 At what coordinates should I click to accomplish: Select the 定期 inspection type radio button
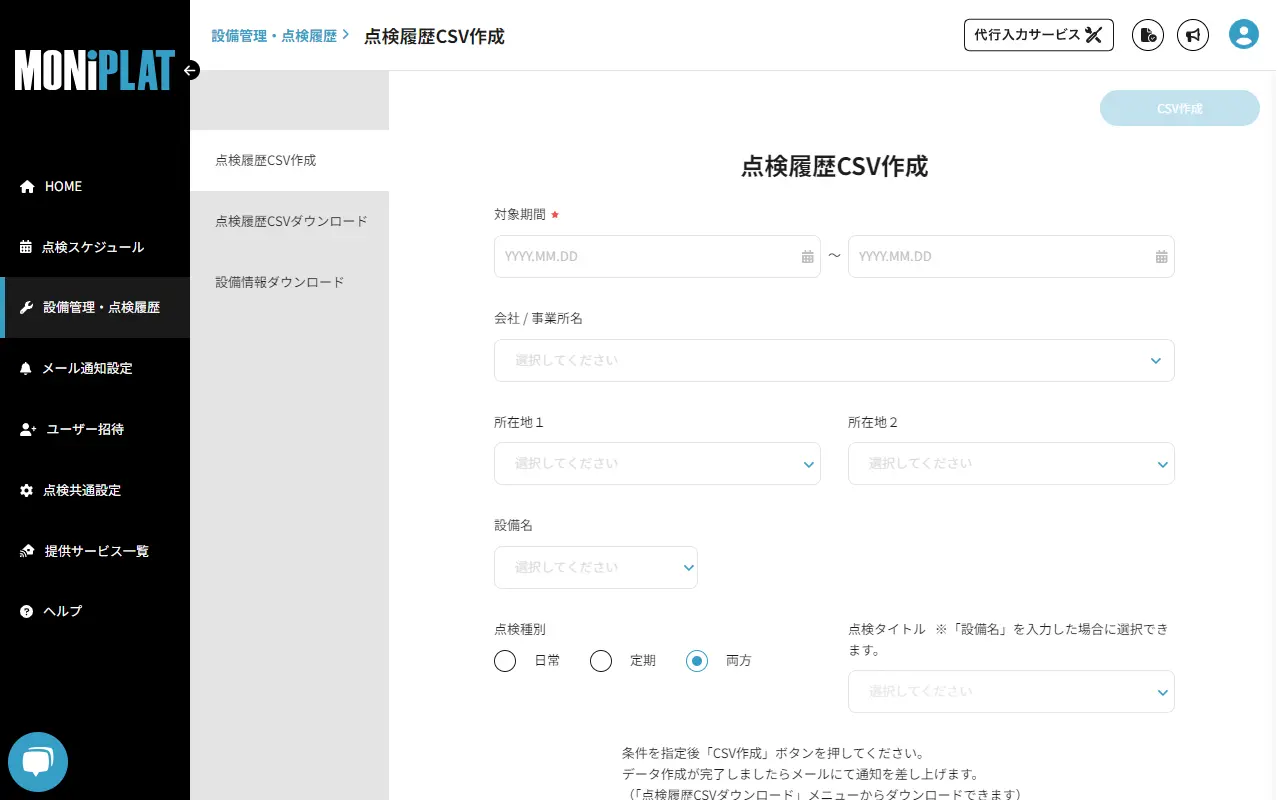[601, 661]
